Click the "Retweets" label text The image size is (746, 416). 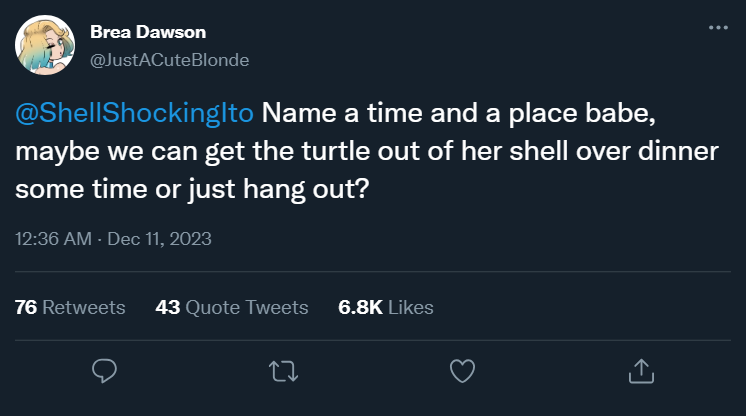point(84,307)
